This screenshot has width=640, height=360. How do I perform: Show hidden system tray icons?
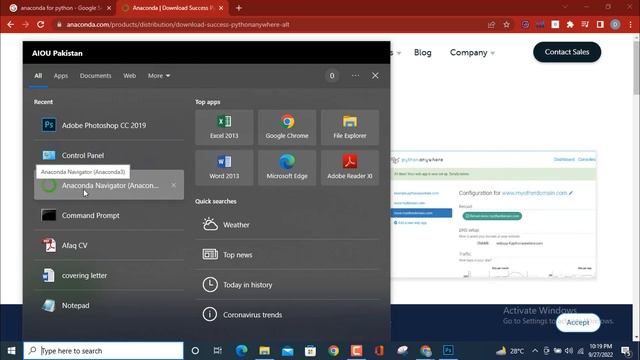click(535, 351)
